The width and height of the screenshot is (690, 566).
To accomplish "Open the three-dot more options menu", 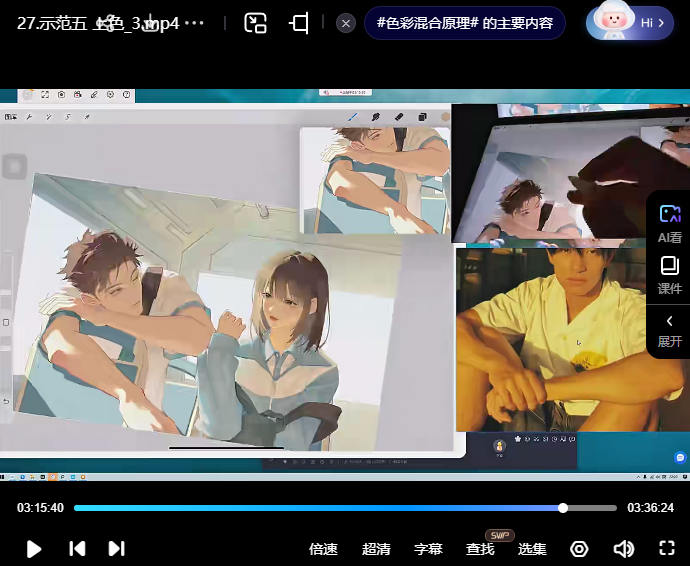I will [195, 23].
